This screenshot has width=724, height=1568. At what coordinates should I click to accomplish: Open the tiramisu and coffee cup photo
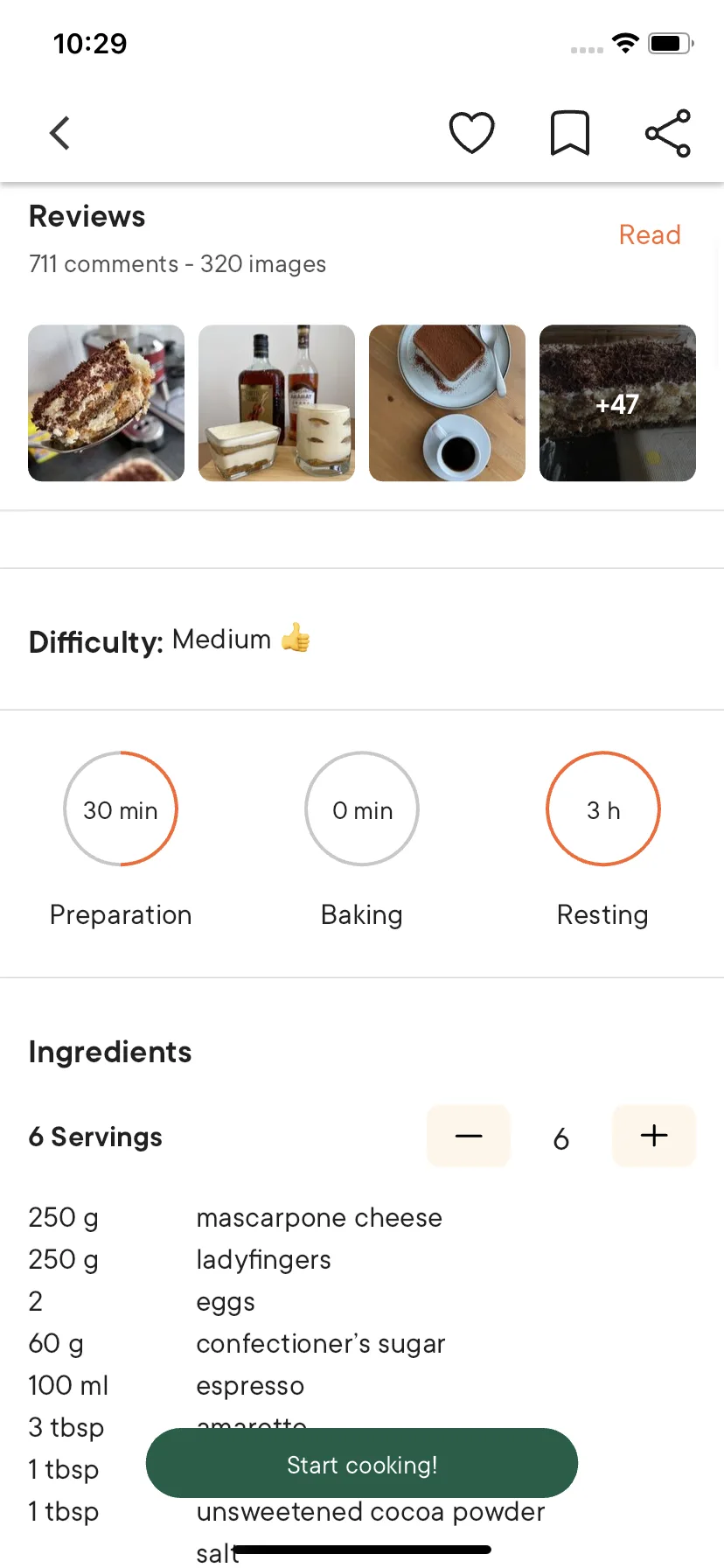click(448, 403)
